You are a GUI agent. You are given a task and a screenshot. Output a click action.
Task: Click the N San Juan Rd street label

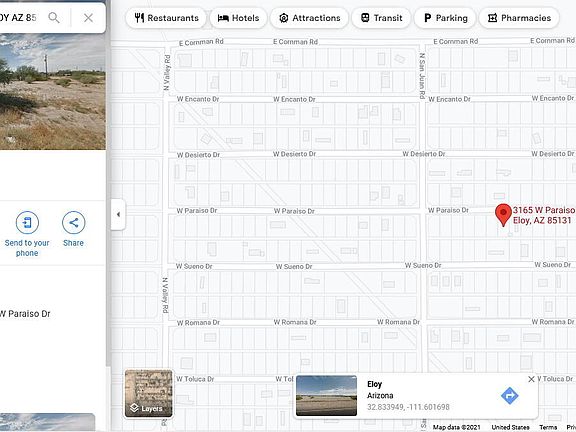coord(422,76)
